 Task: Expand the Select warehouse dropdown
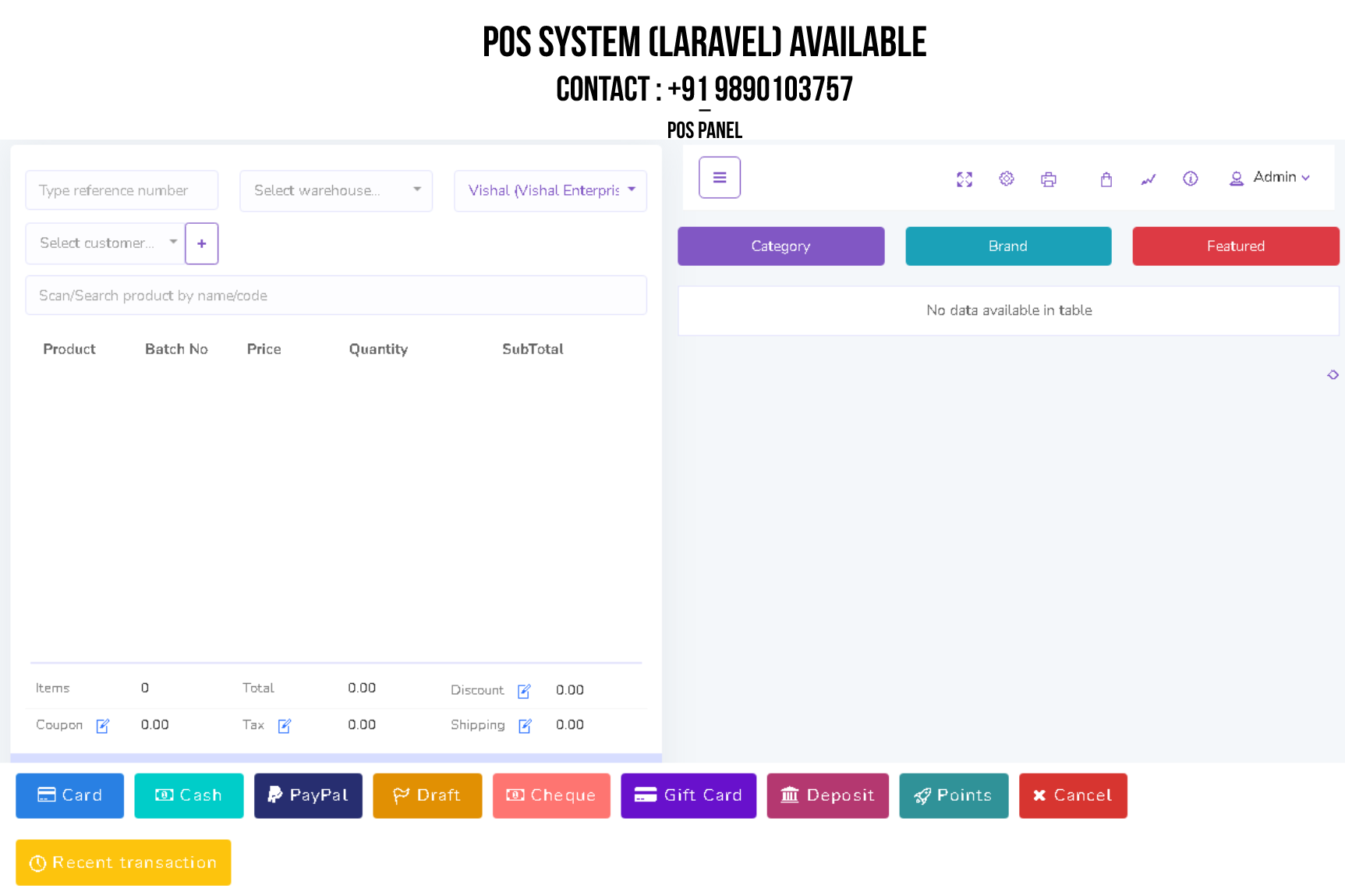[336, 191]
